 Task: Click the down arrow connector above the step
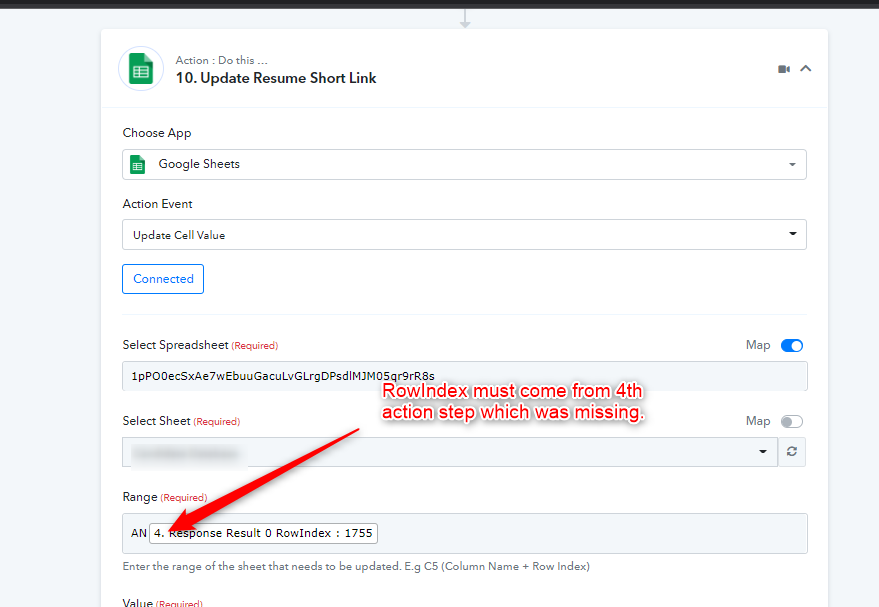[x=465, y=17]
